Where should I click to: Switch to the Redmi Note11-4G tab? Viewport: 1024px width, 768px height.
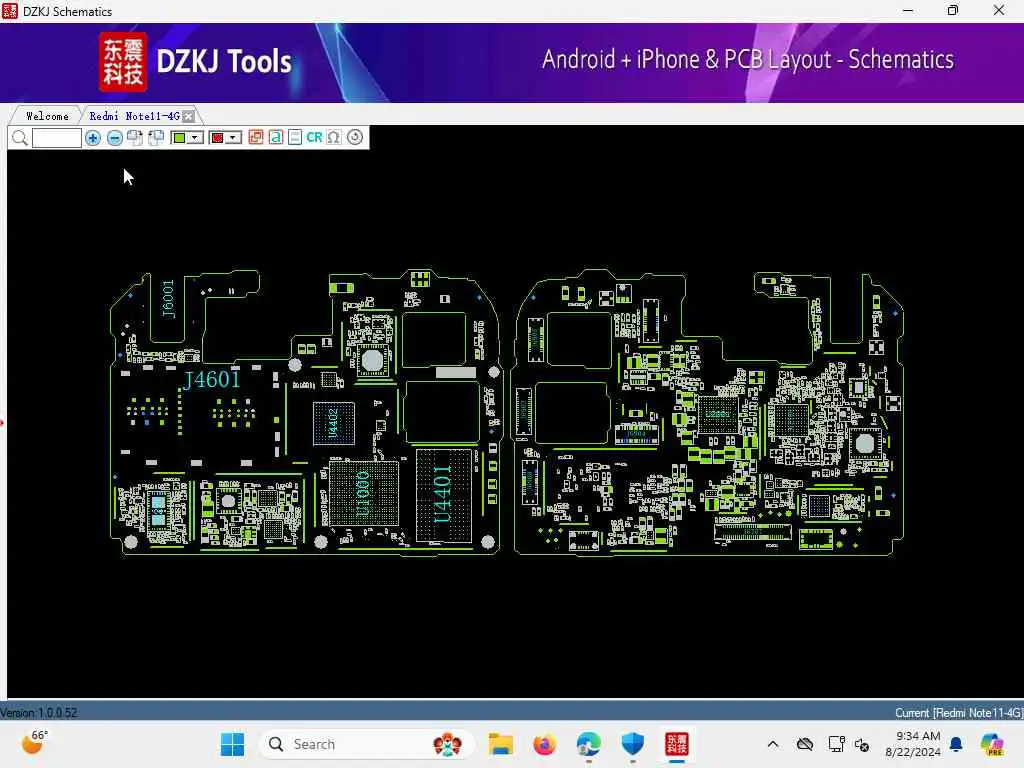[x=135, y=116]
